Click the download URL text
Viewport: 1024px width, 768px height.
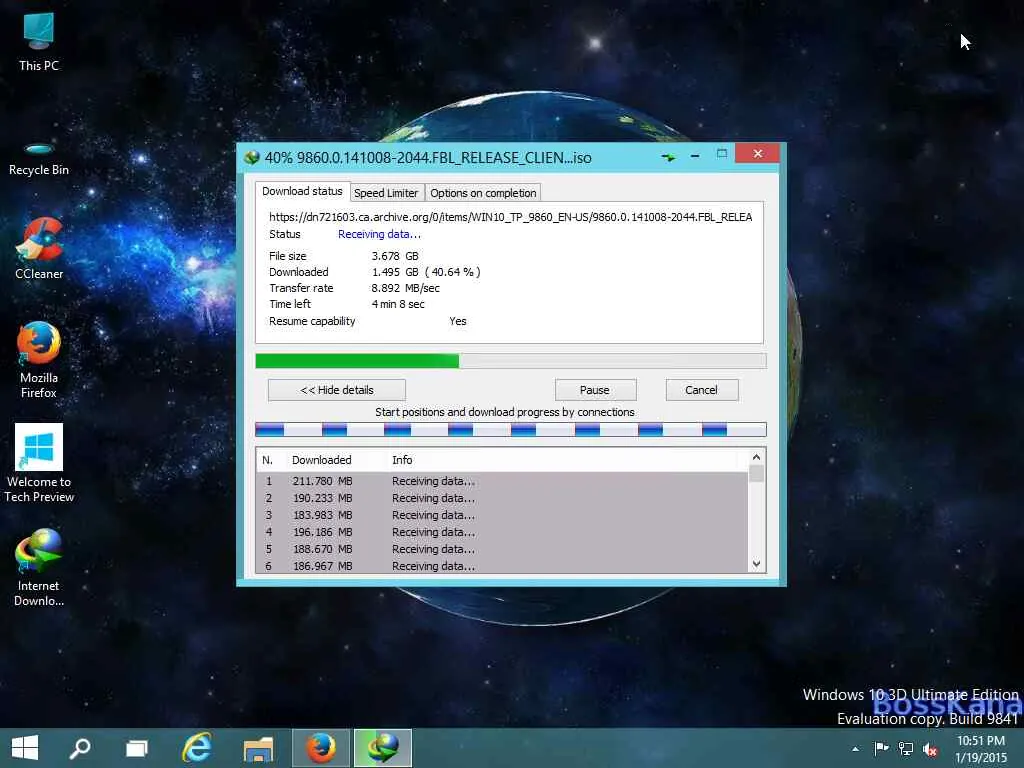pos(511,217)
